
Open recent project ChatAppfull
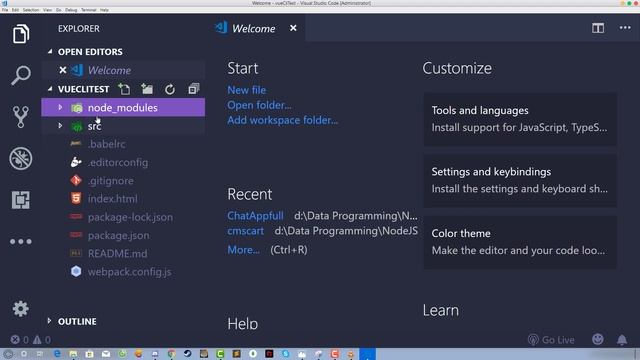coord(255,216)
